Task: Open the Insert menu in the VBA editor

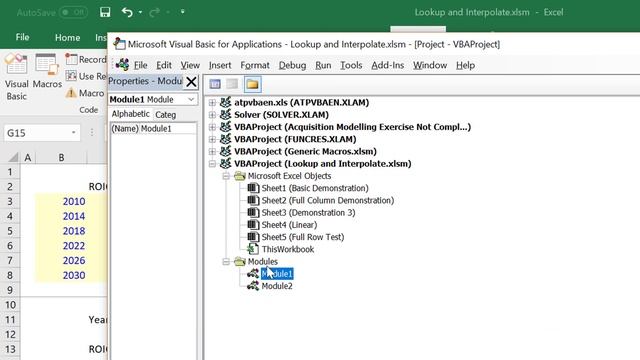Action: pyautogui.click(x=220, y=65)
